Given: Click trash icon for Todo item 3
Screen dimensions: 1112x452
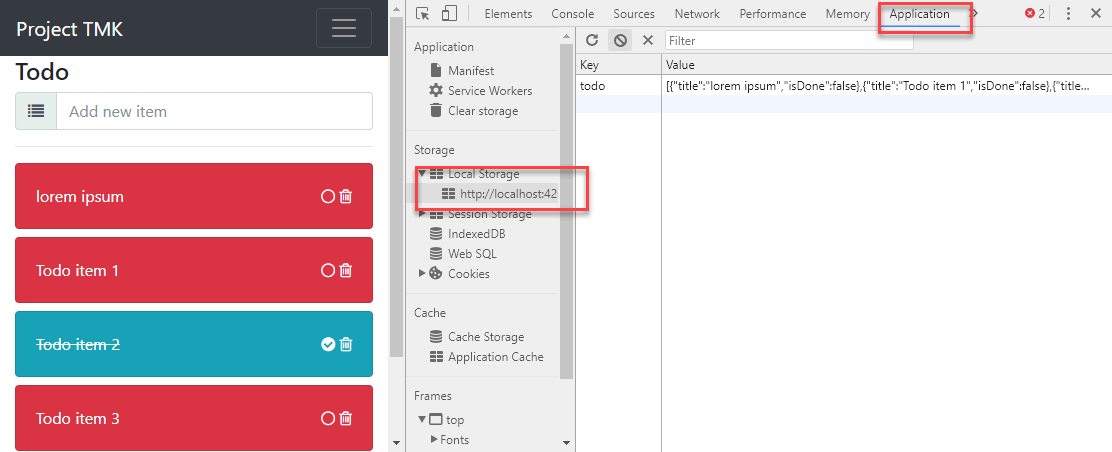Looking at the screenshot, I should 346,419.
